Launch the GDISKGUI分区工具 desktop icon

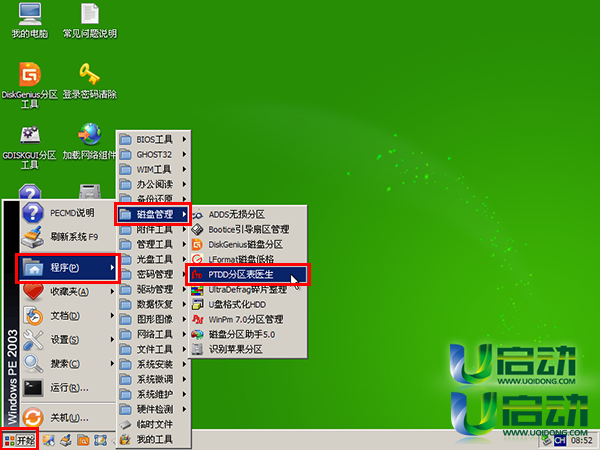click(x=30, y=147)
